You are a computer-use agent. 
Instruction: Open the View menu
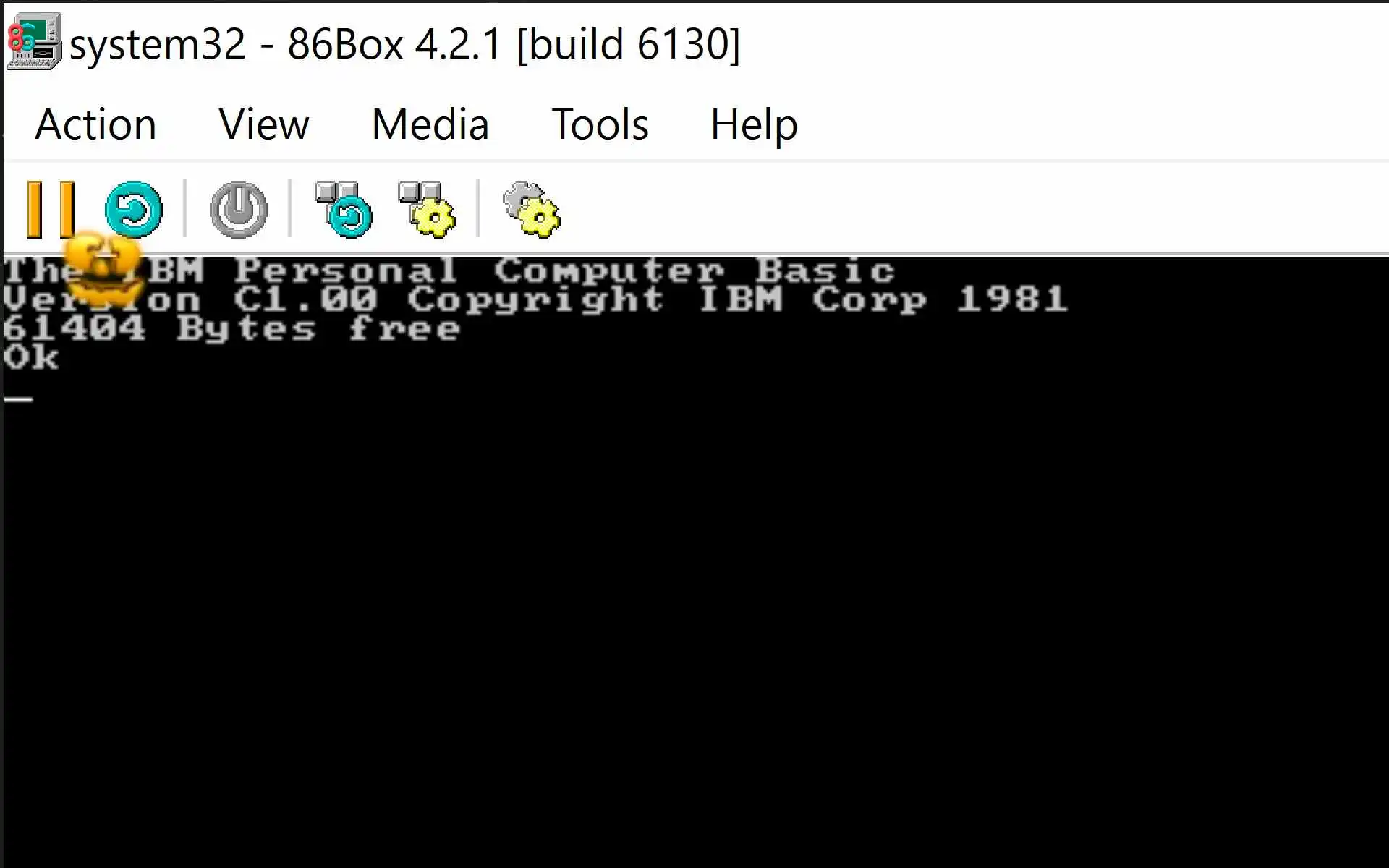point(264,124)
